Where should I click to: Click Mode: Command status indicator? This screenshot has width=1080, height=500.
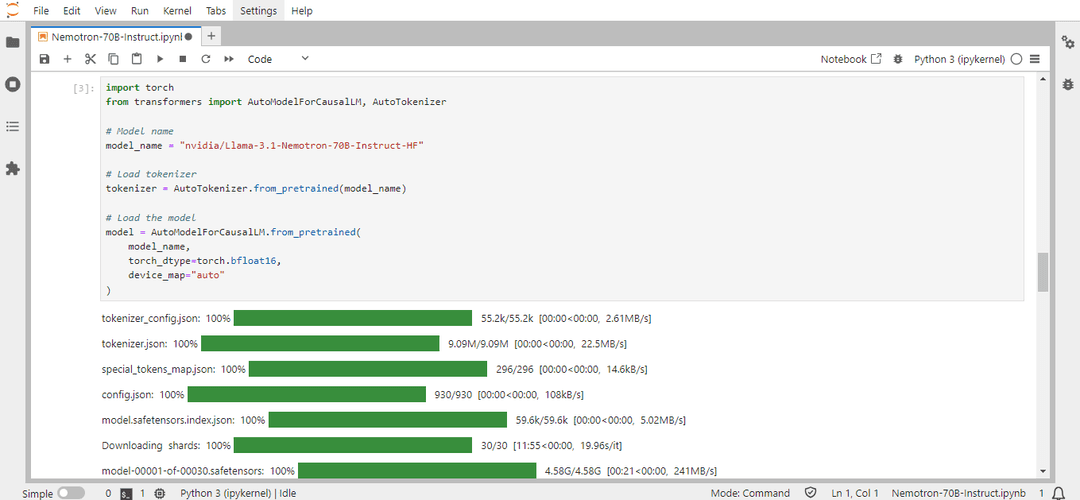749,493
